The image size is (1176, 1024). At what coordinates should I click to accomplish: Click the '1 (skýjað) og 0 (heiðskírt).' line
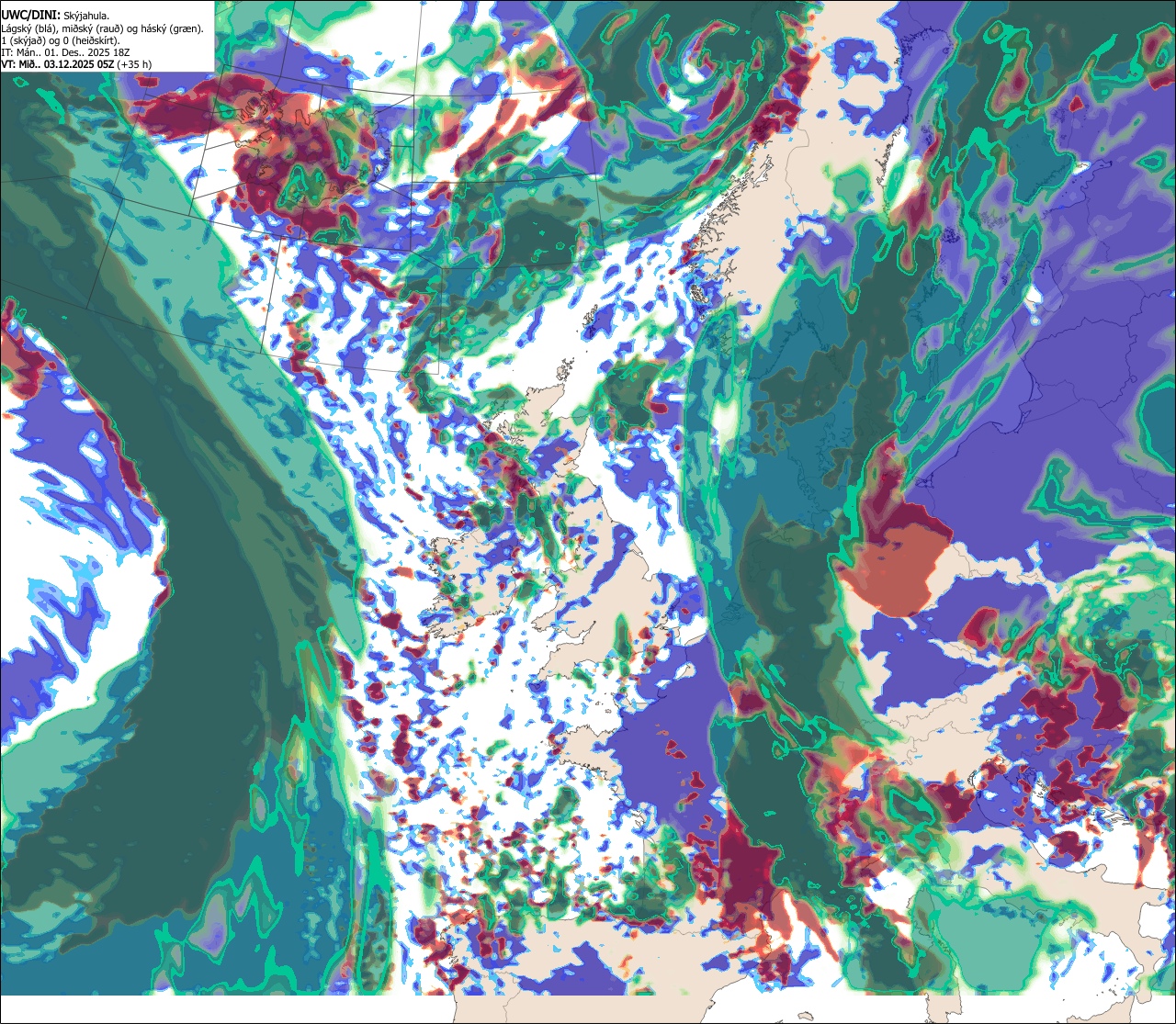[x=60, y=40]
